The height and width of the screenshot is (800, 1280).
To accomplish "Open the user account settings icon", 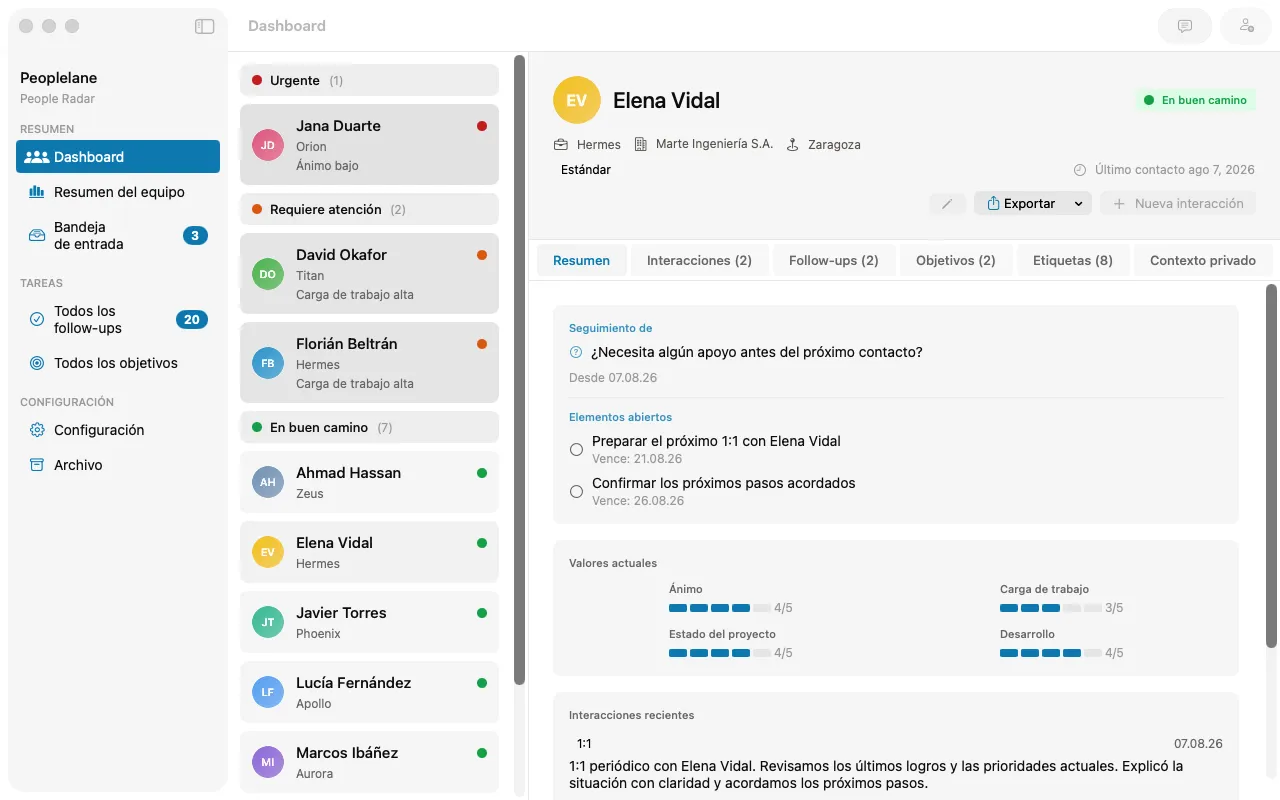I will [x=1246, y=26].
